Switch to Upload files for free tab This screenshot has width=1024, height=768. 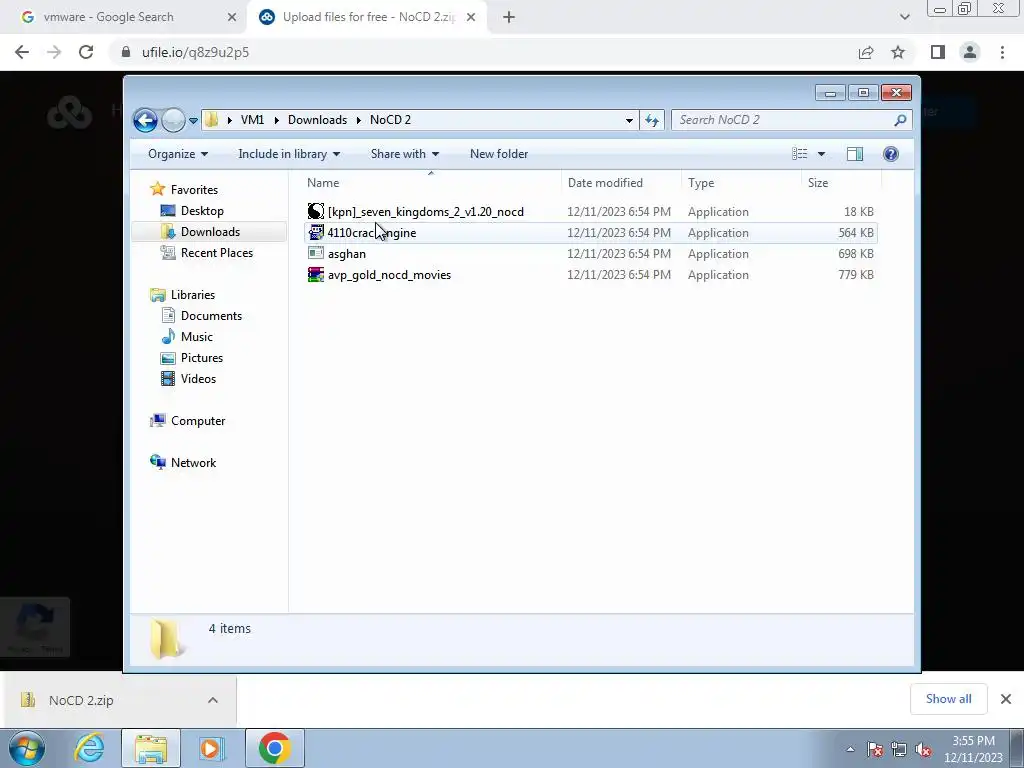tap(369, 17)
